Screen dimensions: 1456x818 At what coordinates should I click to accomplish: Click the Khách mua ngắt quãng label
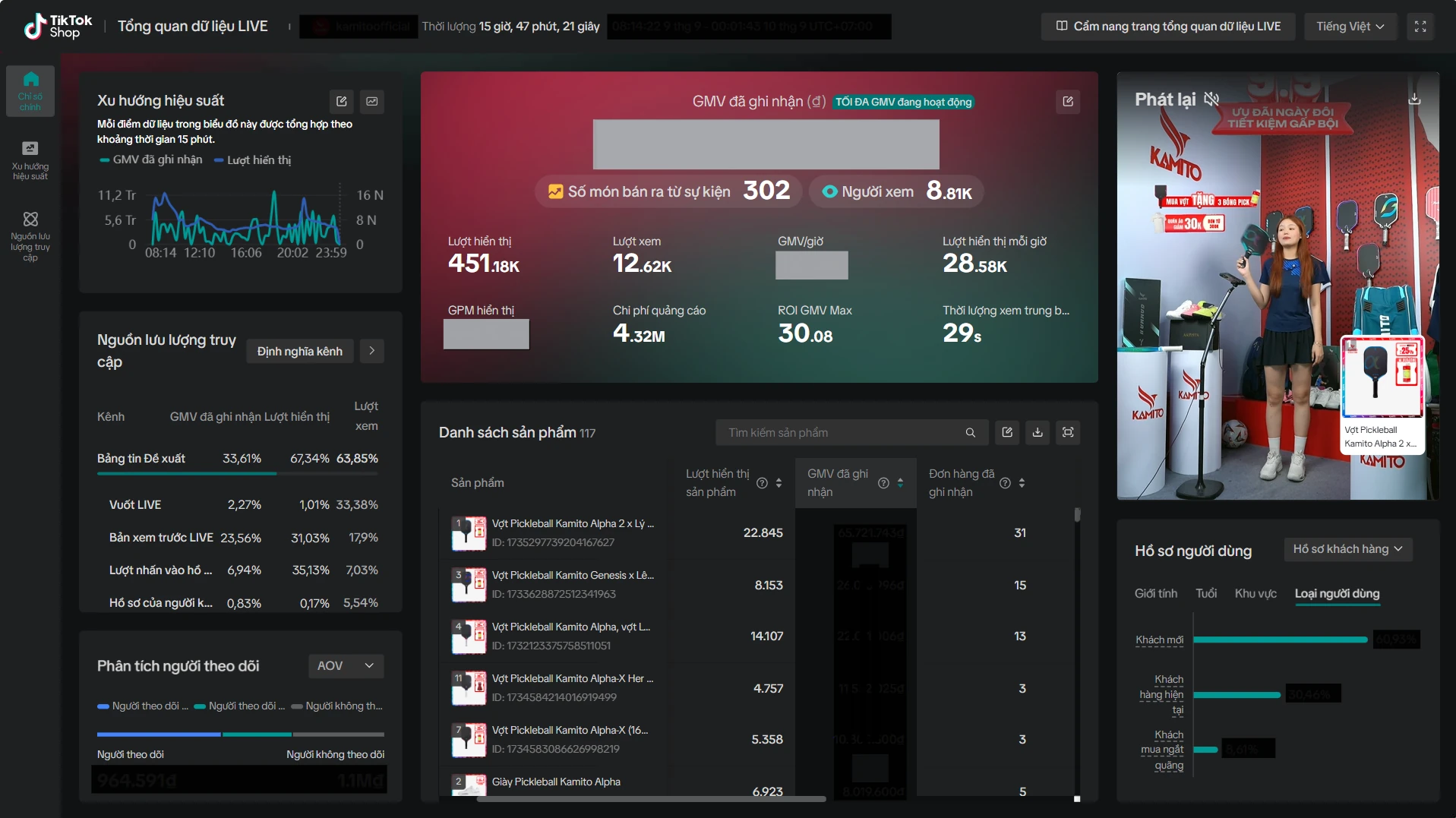(1162, 750)
